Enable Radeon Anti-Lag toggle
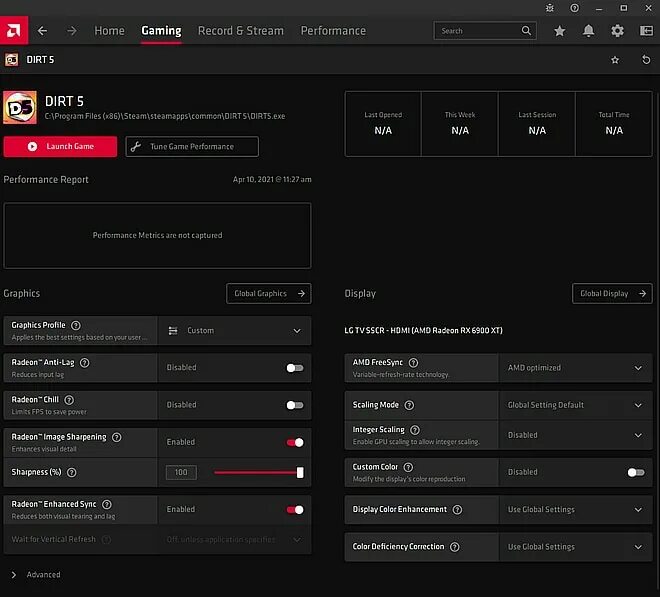This screenshot has height=597, width=660. tap(295, 368)
